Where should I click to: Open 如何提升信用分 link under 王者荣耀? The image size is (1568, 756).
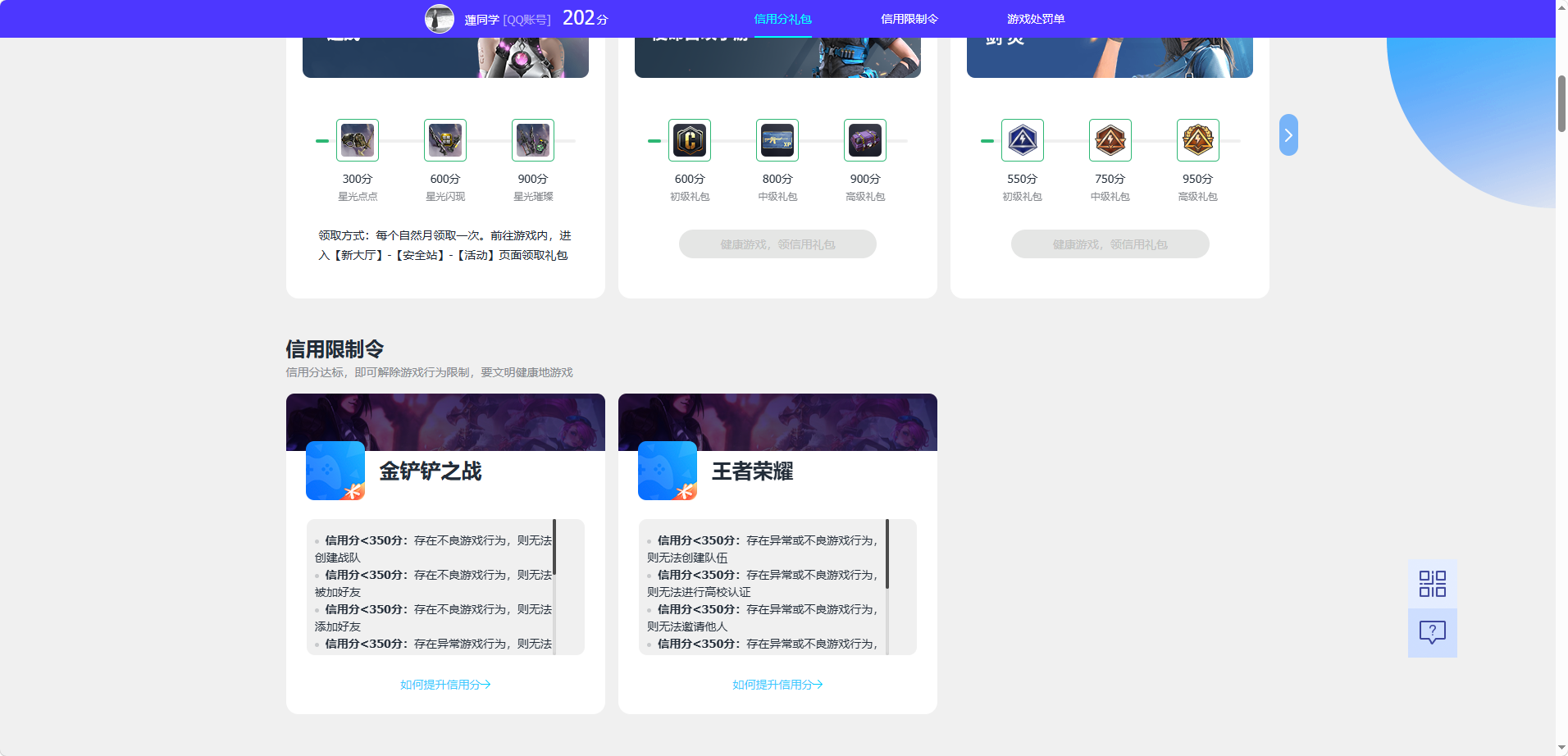tap(777, 685)
